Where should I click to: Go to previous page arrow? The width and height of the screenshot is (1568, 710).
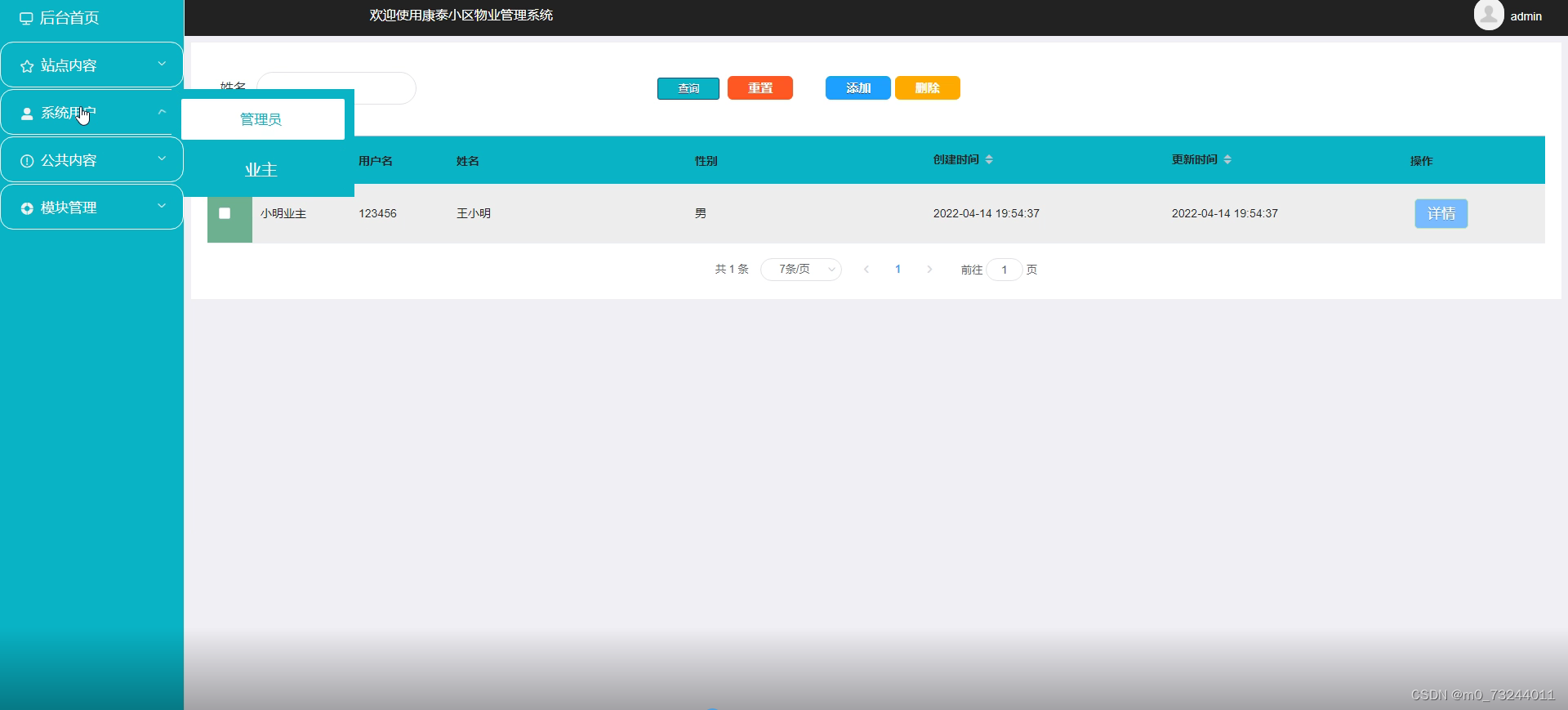(866, 269)
